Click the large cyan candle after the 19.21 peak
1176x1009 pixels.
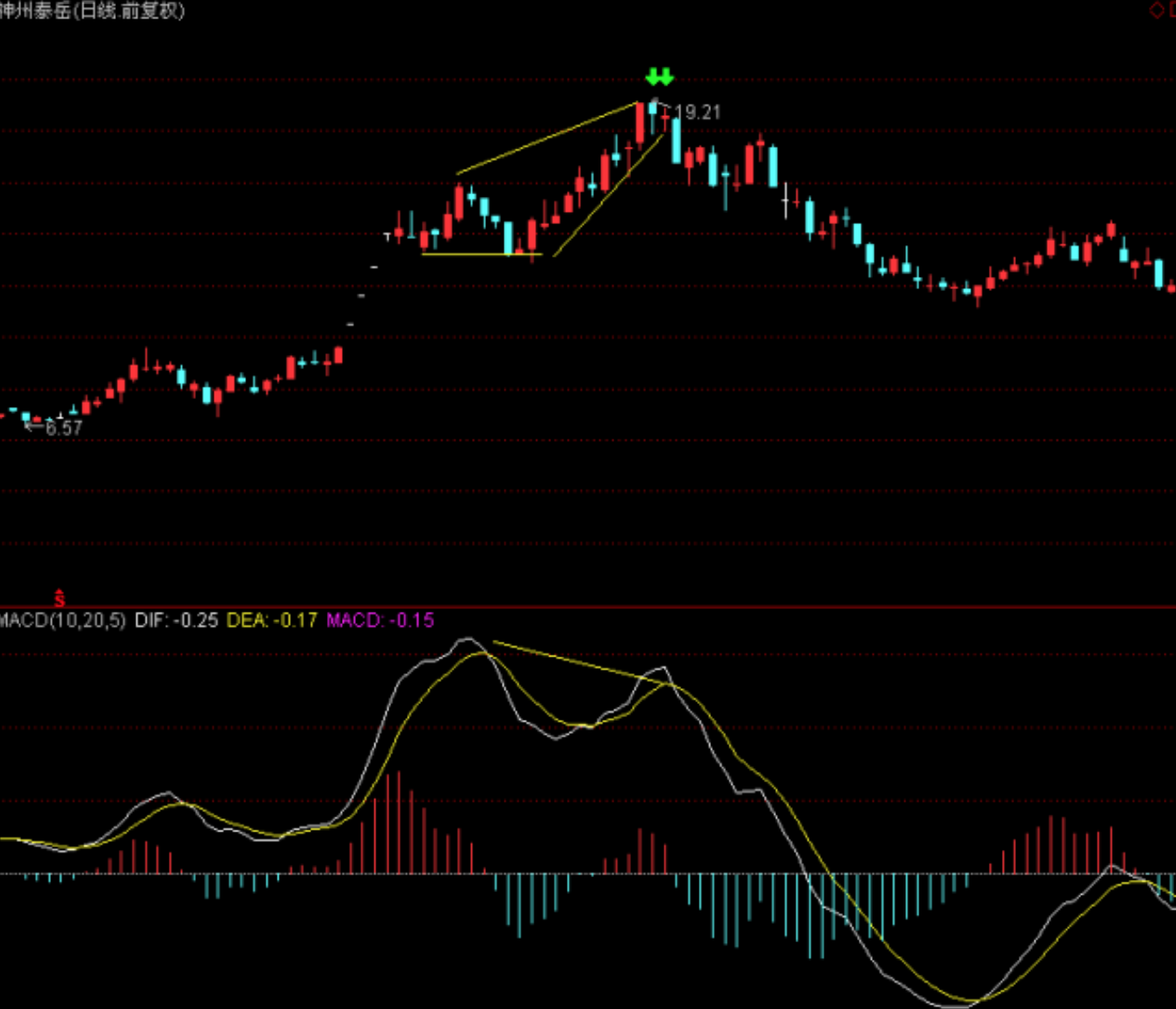tap(676, 141)
